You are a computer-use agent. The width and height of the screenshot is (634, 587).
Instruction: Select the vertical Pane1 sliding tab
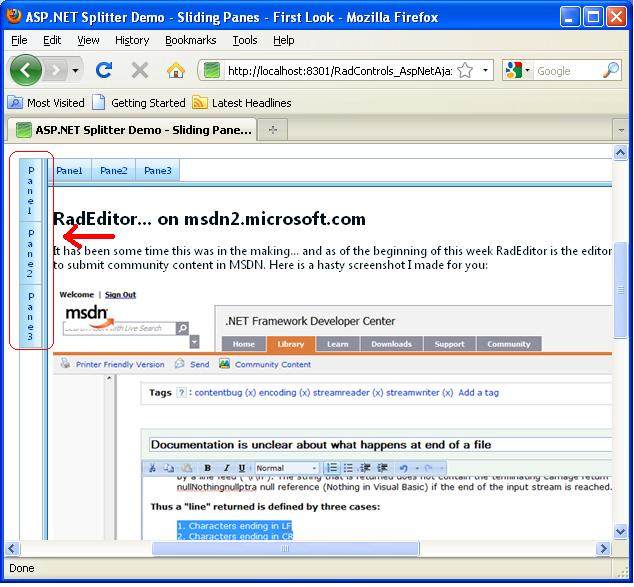[x=30, y=190]
